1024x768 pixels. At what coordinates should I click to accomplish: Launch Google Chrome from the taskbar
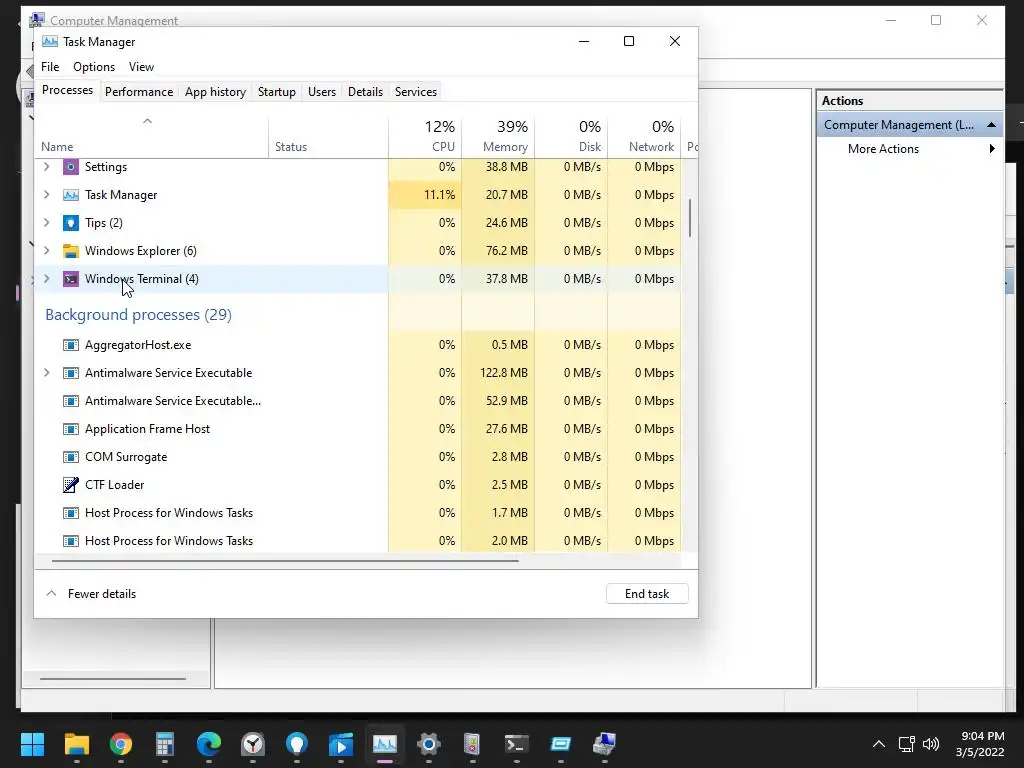click(121, 744)
